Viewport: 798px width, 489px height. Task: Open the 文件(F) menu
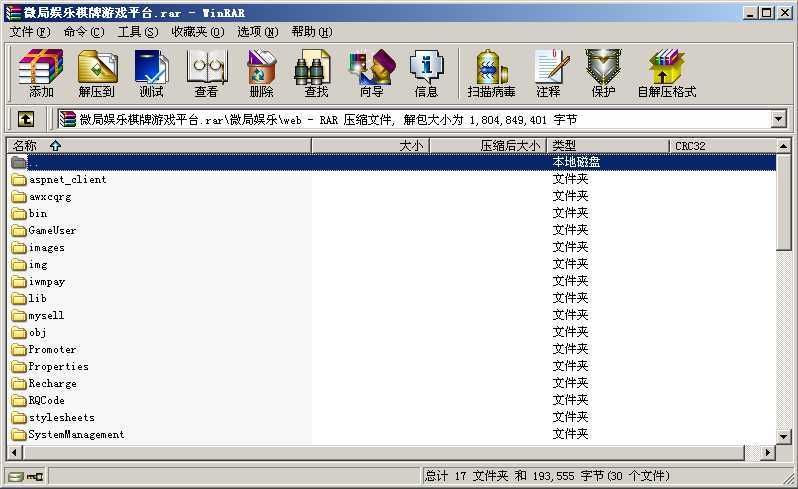tap(30, 32)
